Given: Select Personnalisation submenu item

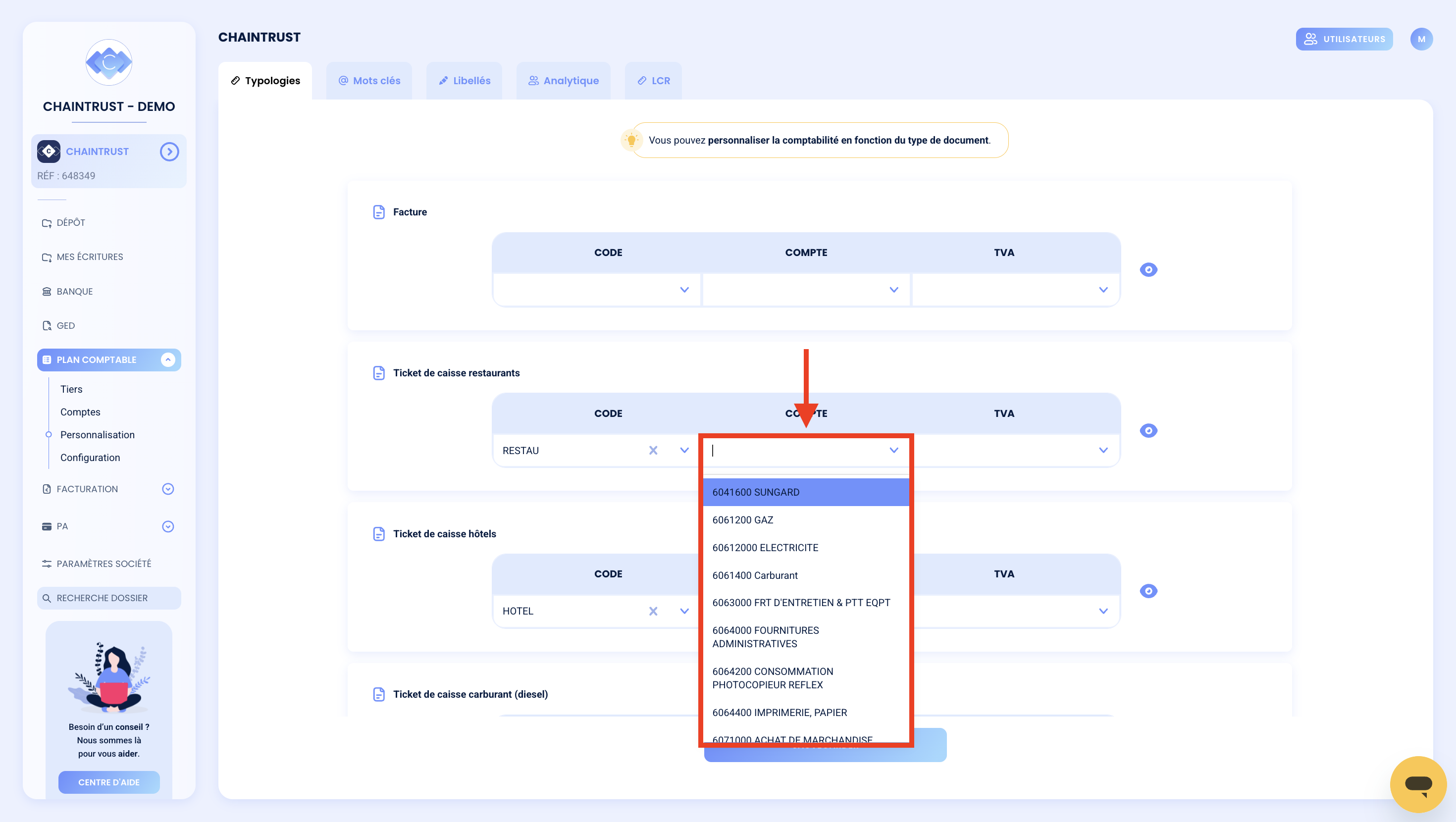Looking at the screenshot, I should click(x=97, y=435).
